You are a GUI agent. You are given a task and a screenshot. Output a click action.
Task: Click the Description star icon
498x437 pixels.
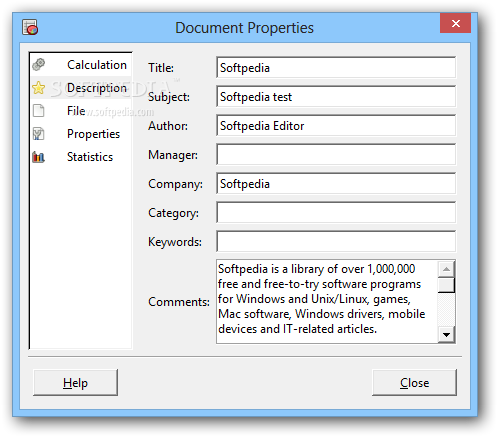click(39, 88)
